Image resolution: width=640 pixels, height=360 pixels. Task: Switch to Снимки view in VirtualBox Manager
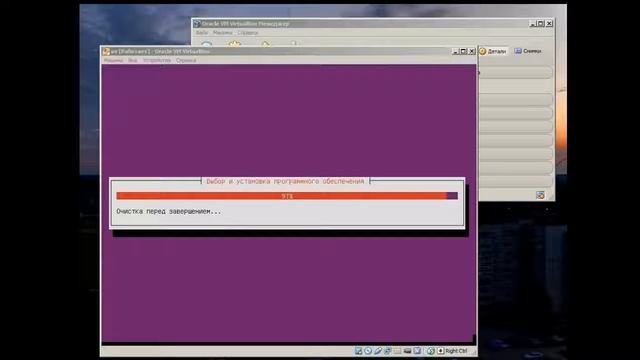coord(528,51)
